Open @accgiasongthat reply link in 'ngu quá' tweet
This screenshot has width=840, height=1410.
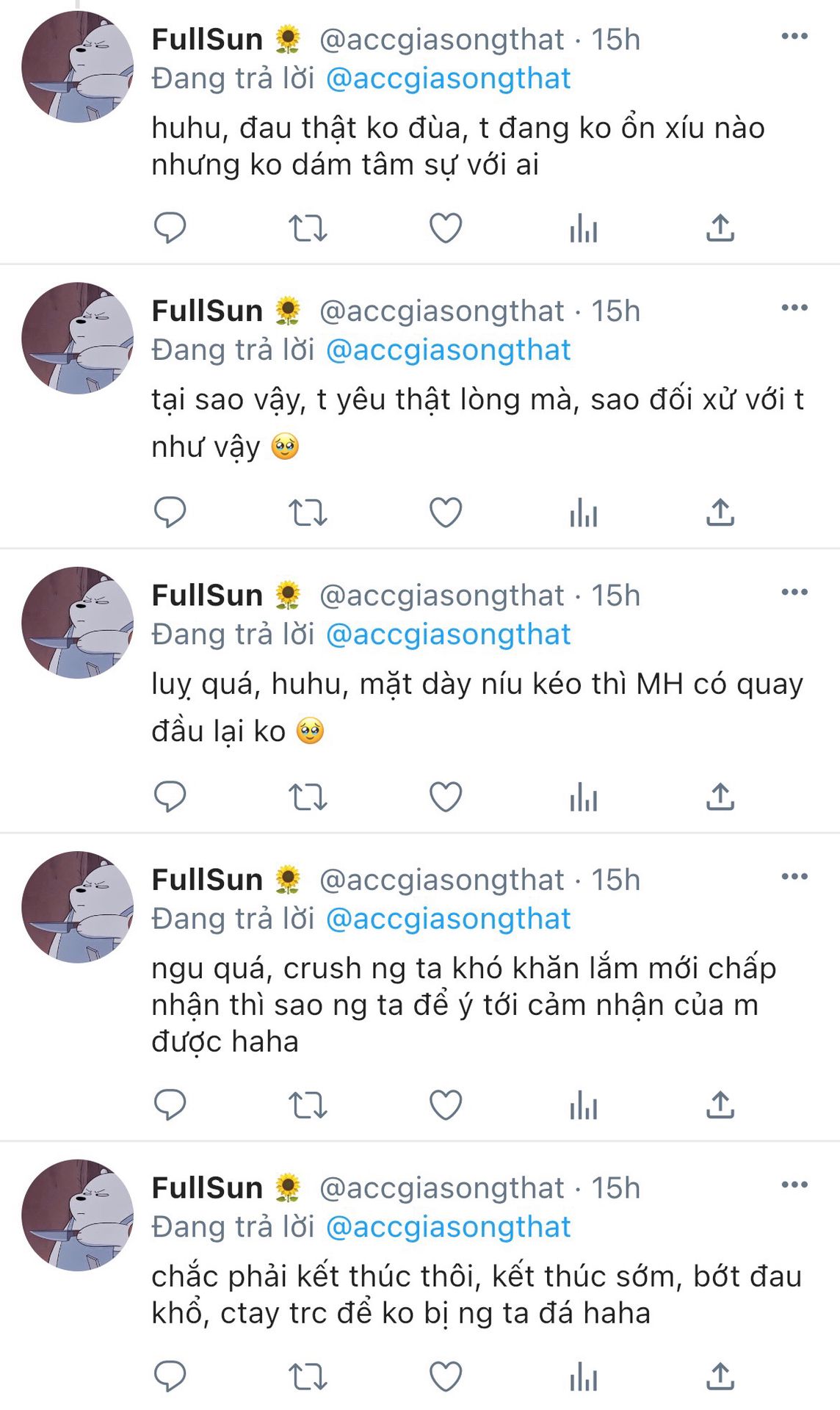pyautogui.click(x=448, y=919)
